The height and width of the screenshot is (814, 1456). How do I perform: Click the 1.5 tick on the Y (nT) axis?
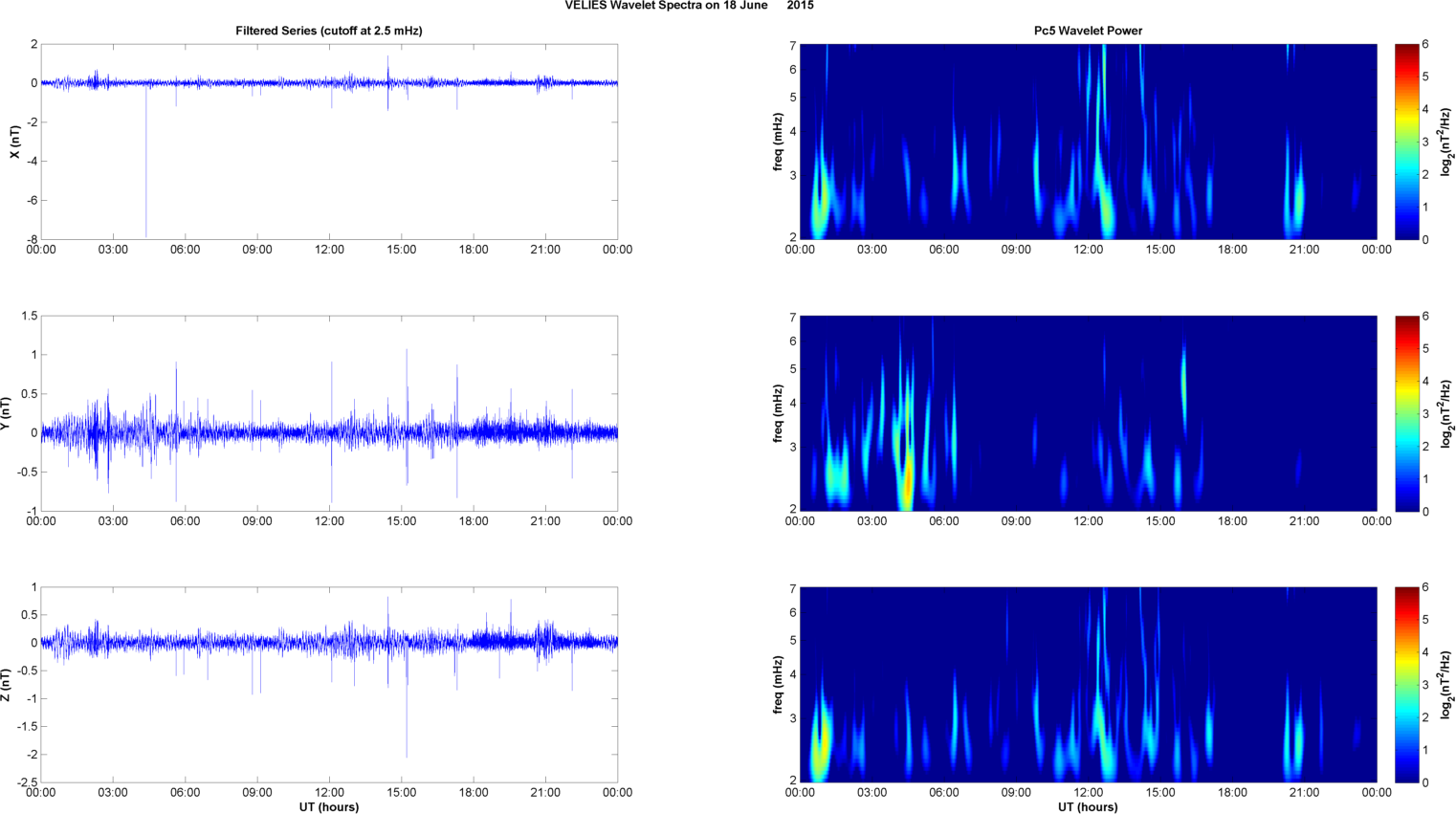[30, 316]
